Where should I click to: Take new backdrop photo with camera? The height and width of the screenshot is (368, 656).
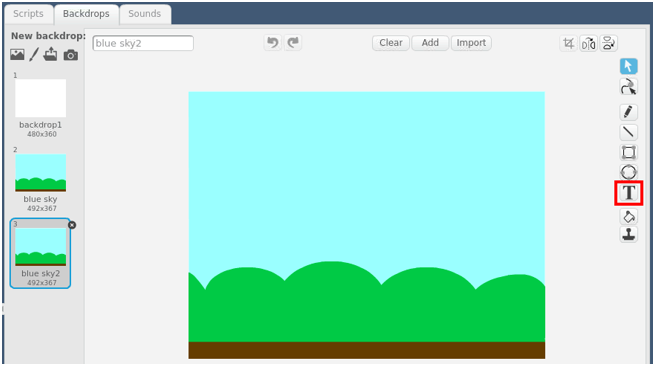(x=70, y=55)
